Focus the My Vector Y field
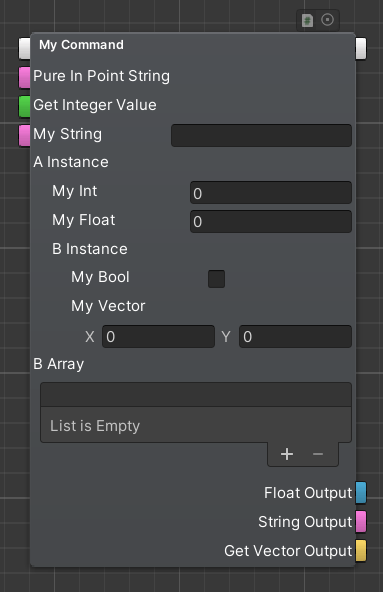Screen dimensions: 383x592 pyautogui.click(x=295, y=336)
